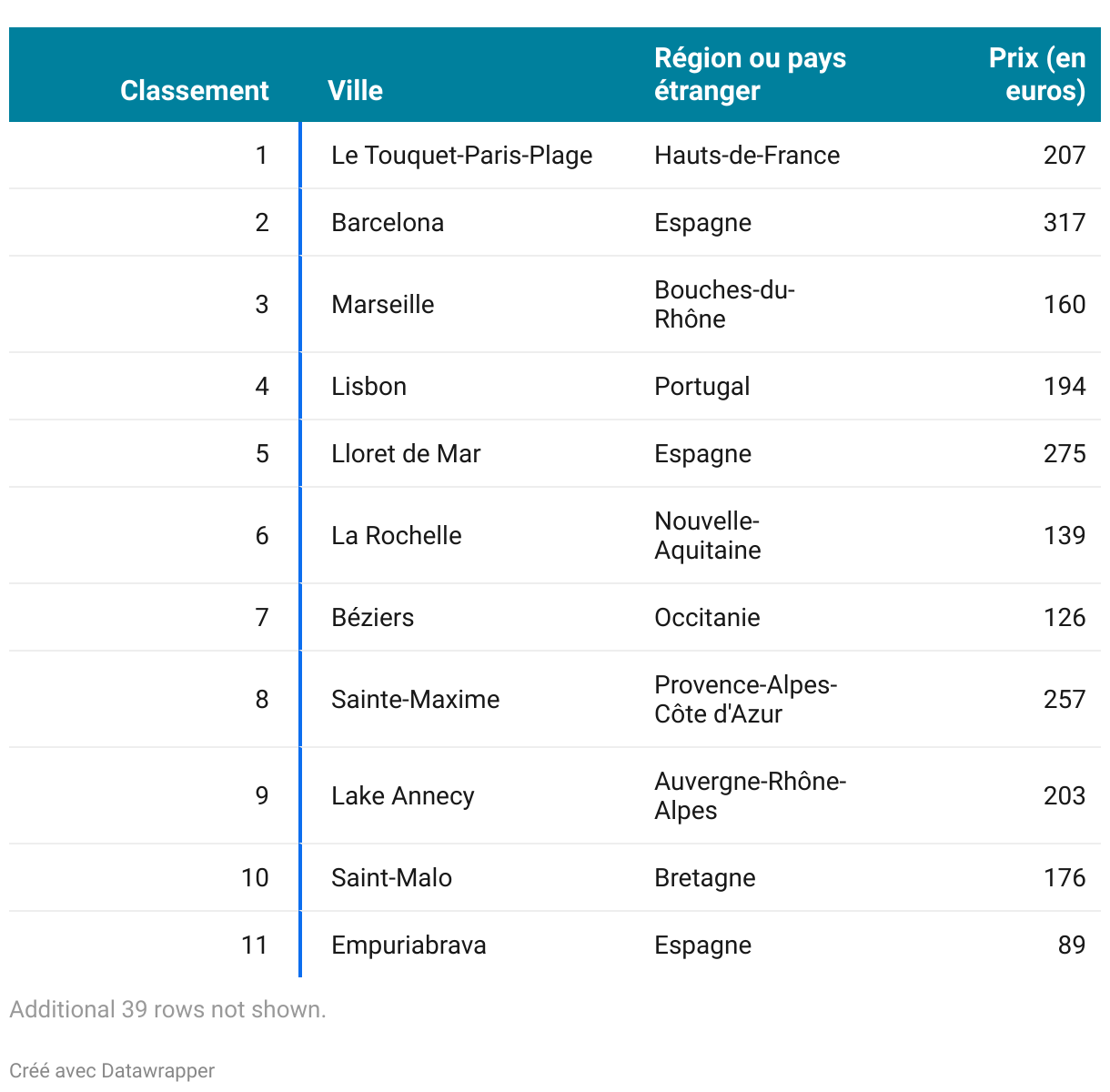This screenshot has height=1092, width=1110.
Task: Click the Sainte-Maxime city cell
Action: tap(415, 700)
